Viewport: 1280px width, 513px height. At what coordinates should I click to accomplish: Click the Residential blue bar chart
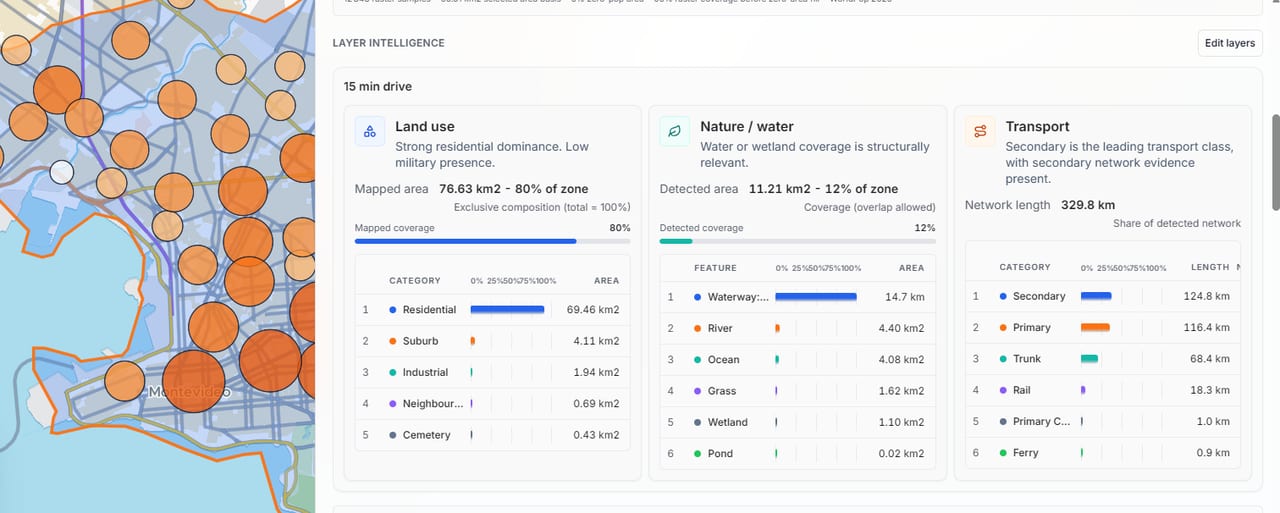pyautogui.click(x=507, y=310)
